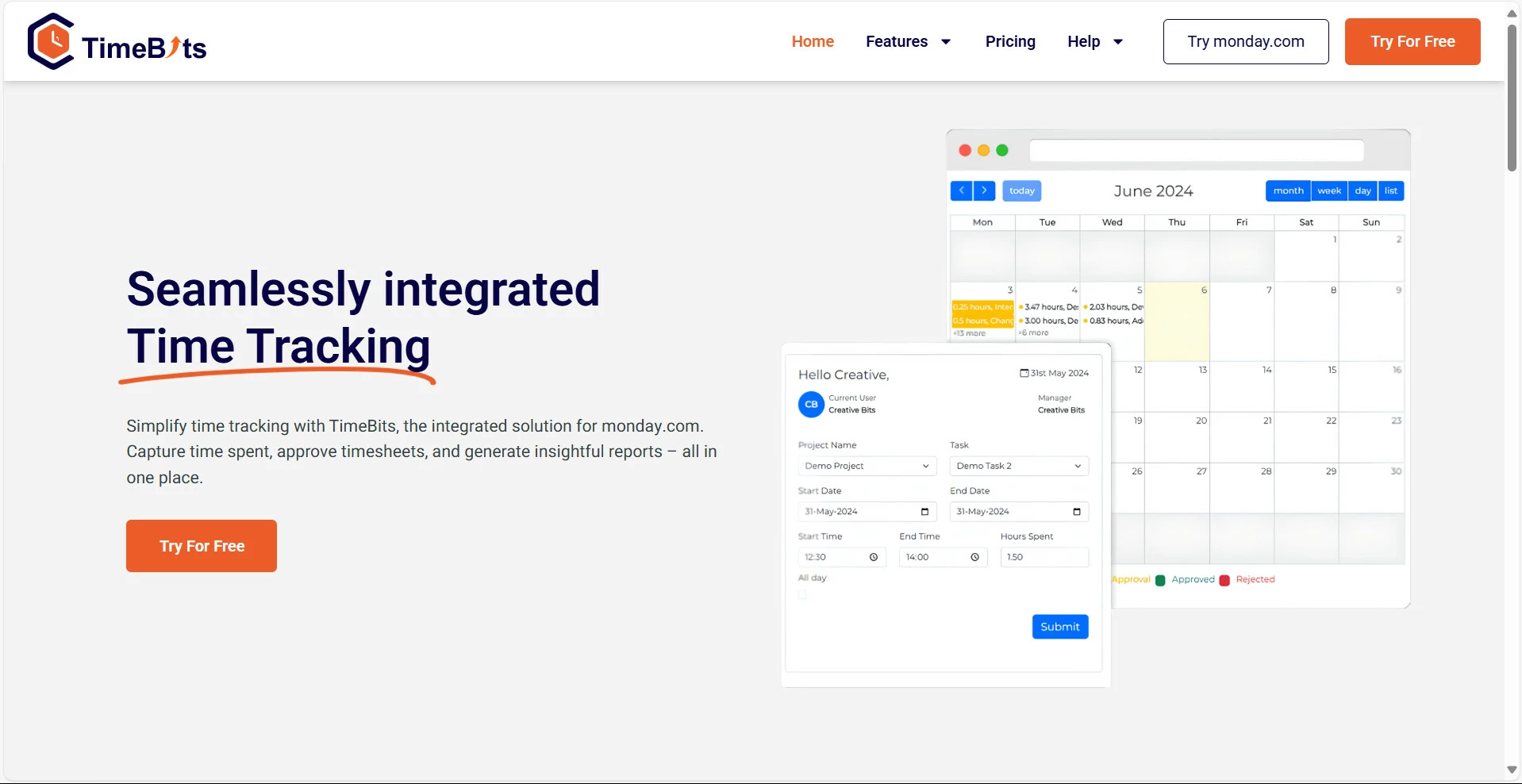Open the TimeBits logo homepage link
This screenshot has width=1522, height=784.
117,41
